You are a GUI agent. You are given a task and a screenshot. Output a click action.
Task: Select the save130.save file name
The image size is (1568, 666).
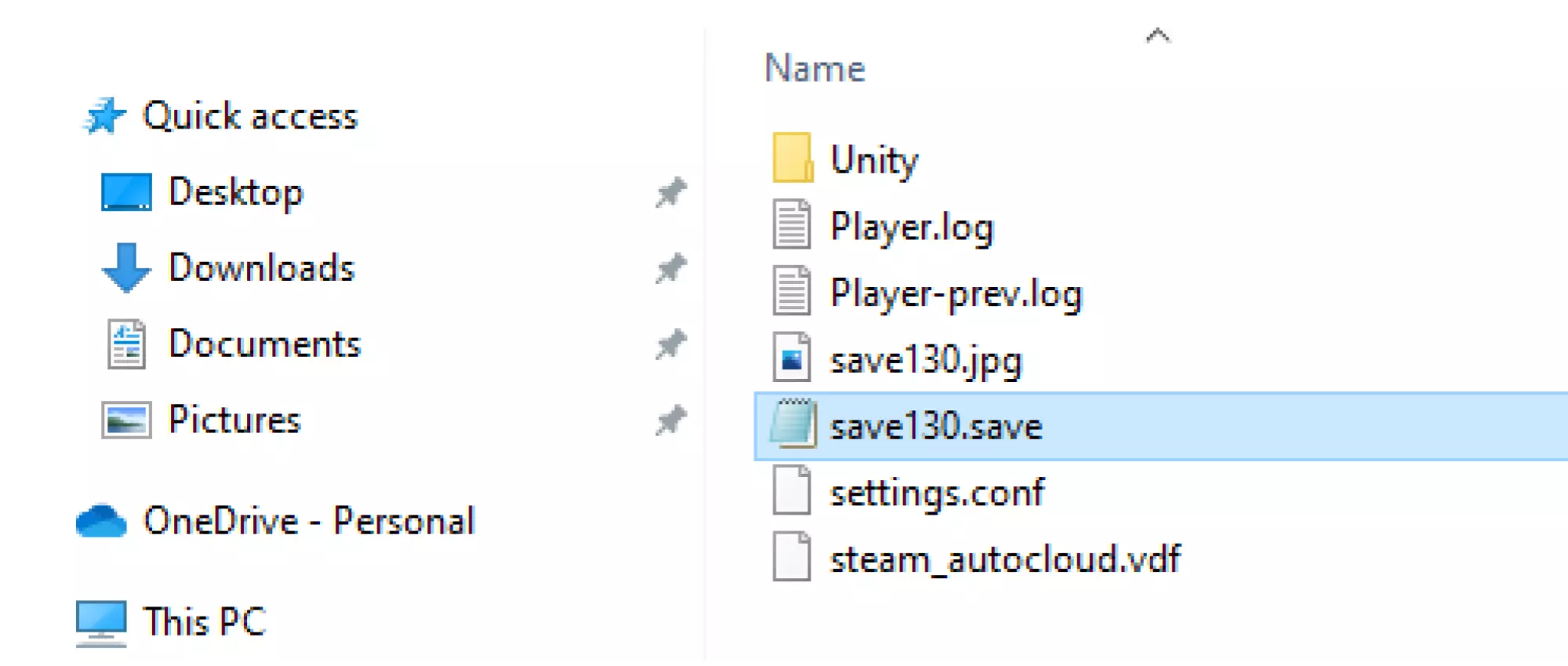(x=936, y=427)
